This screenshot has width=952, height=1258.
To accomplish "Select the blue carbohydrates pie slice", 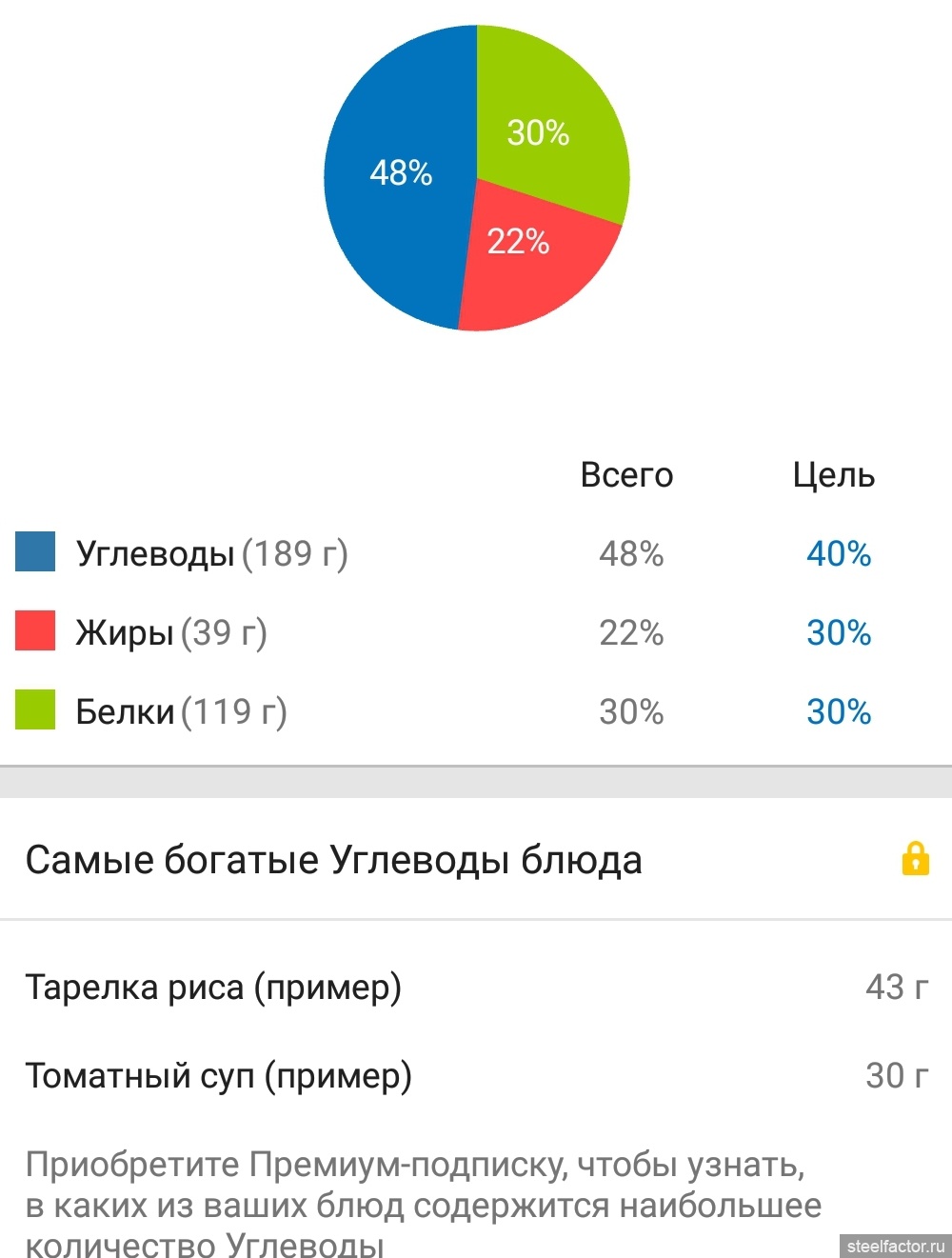I will click(x=400, y=176).
